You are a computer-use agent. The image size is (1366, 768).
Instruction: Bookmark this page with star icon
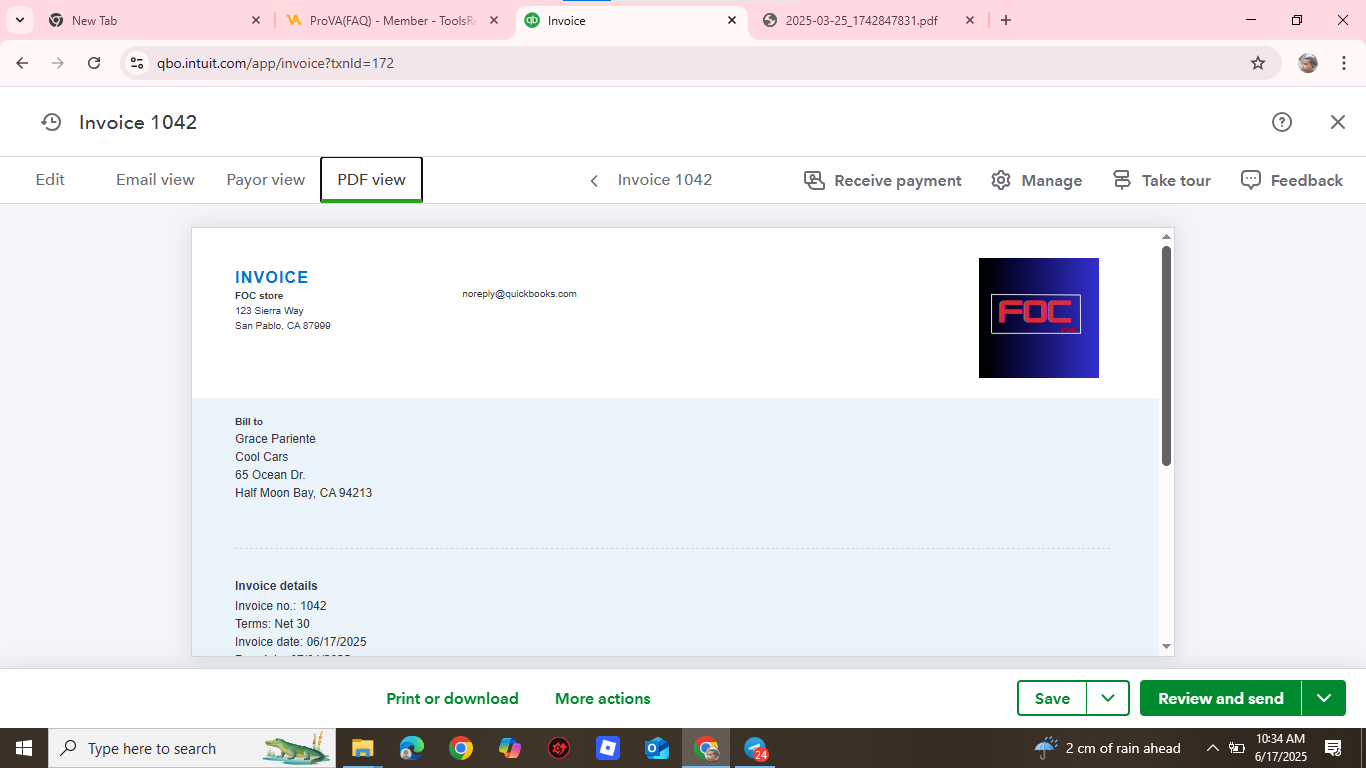click(x=1258, y=63)
